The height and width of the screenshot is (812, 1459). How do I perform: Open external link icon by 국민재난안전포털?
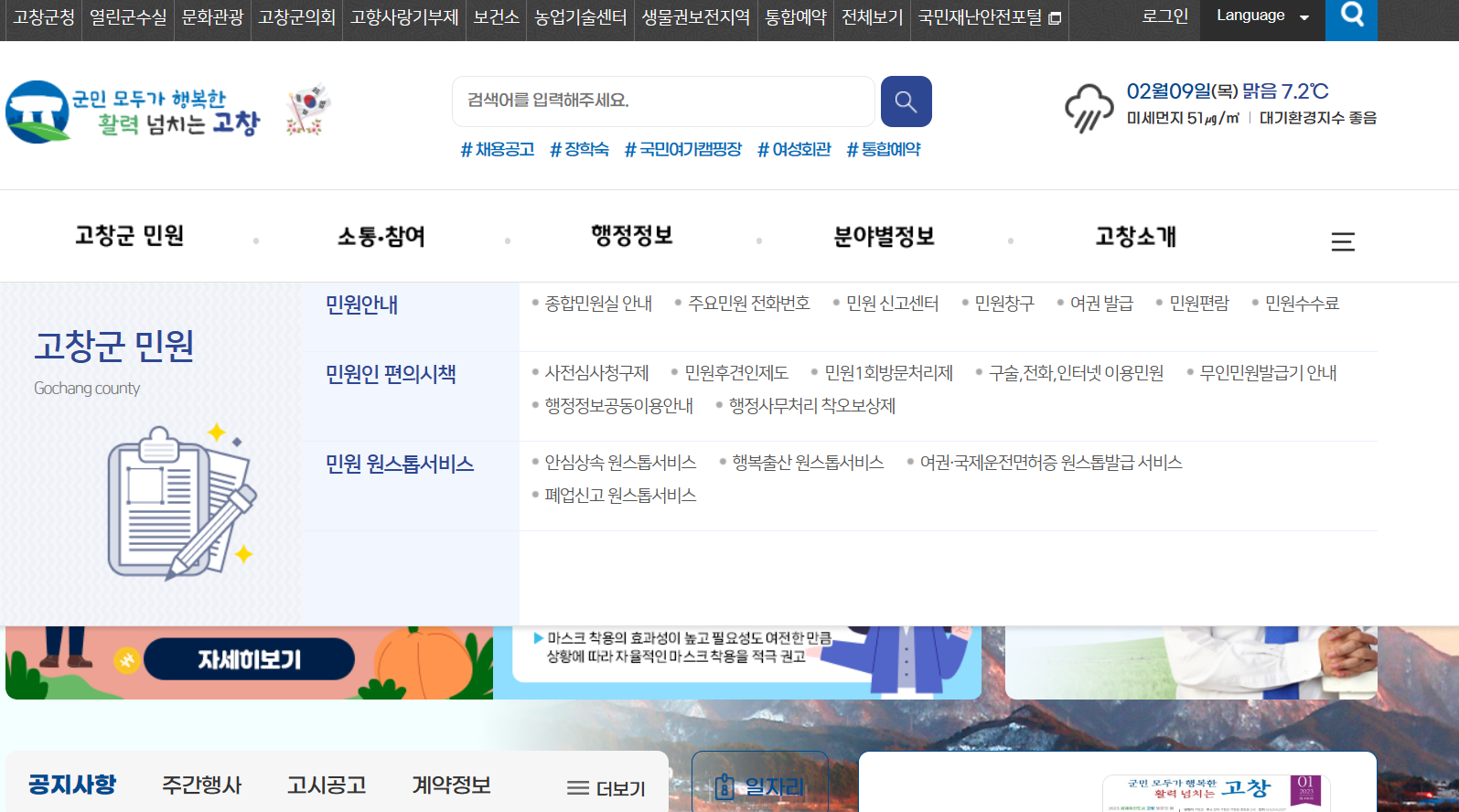click(1055, 18)
